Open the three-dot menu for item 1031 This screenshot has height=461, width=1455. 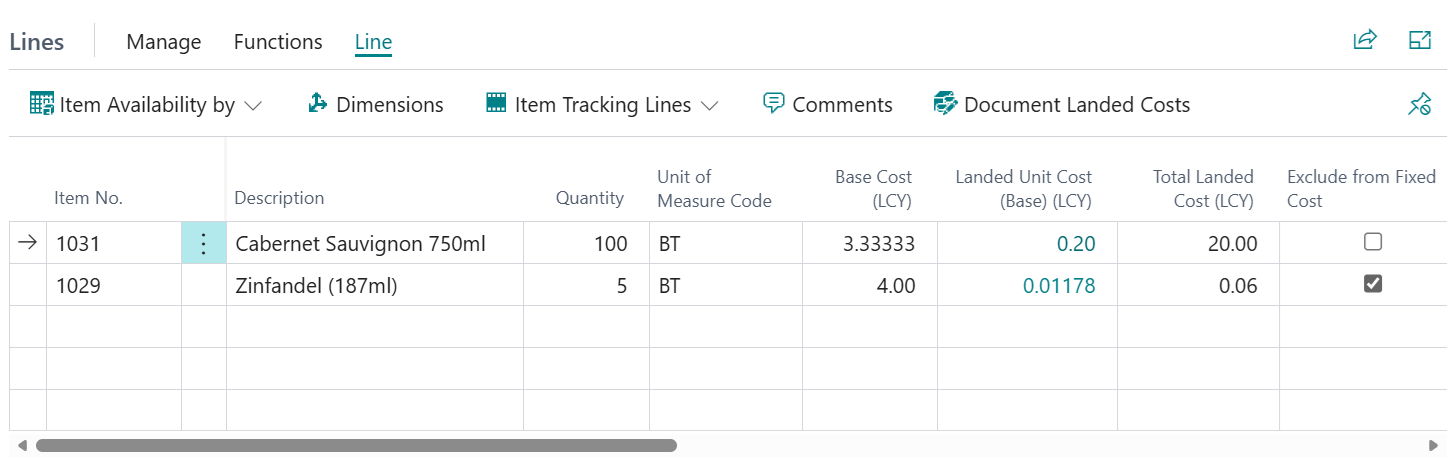click(x=204, y=243)
